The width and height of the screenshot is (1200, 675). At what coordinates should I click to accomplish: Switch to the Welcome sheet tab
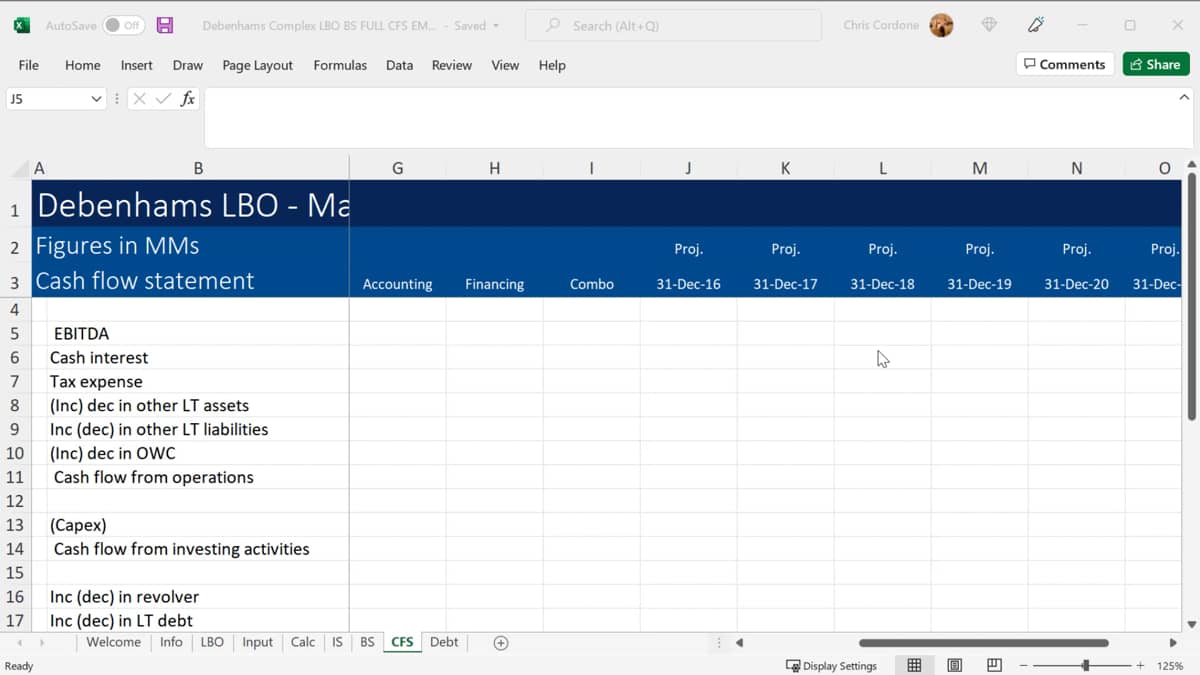[x=113, y=642]
